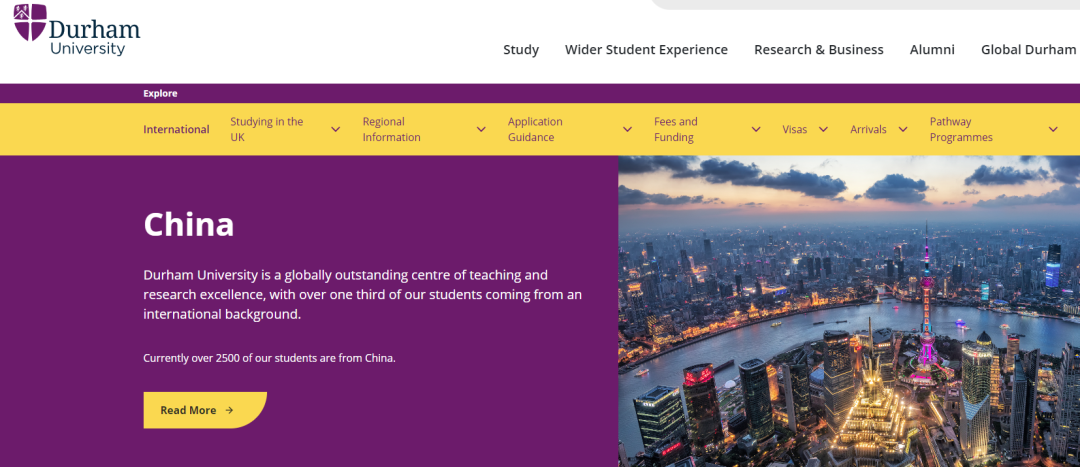Open Research & Business menu
Image resolution: width=1080 pixels, height=467 pixels.
818,50
